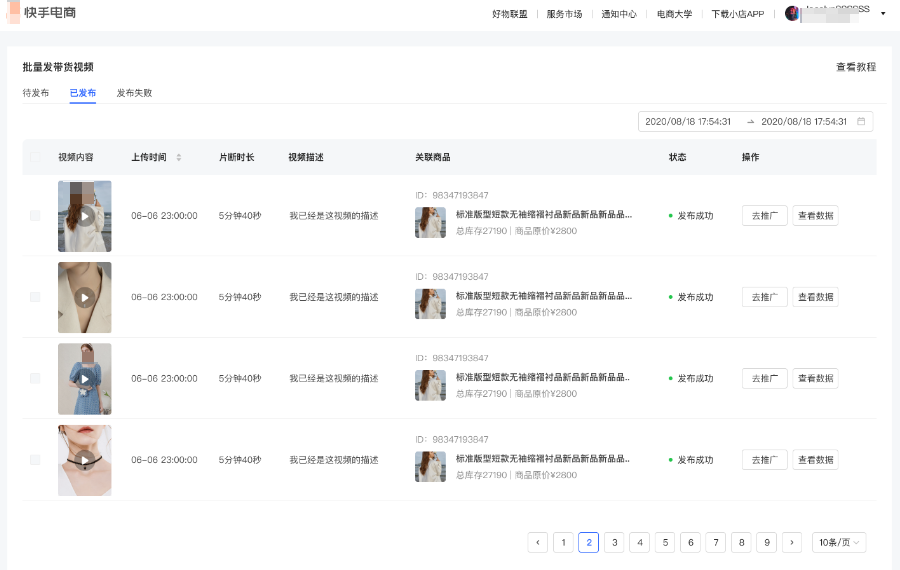Click 查看数据 in the second row
The height and width of the screenshot is (570, 900).
815,297
